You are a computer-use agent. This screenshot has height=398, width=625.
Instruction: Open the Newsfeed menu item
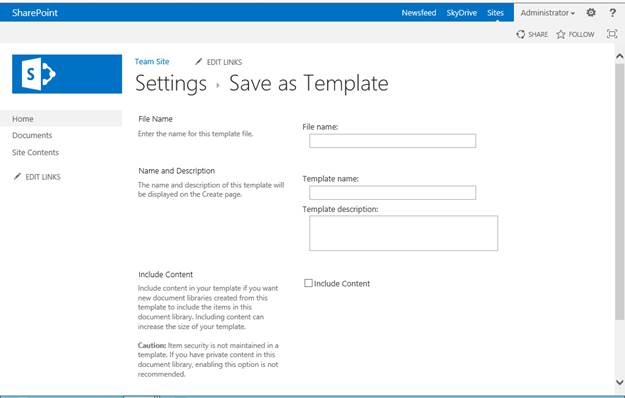pyautogui.click(x=419, y=13)
